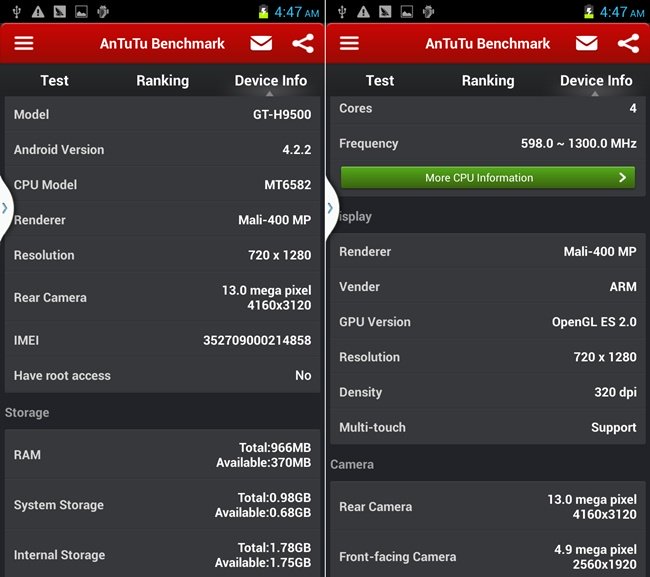Select the Device Info tab on left screen
Viewport: 650px width, 577px height.
pyautogui.click(x=270, y=81)
